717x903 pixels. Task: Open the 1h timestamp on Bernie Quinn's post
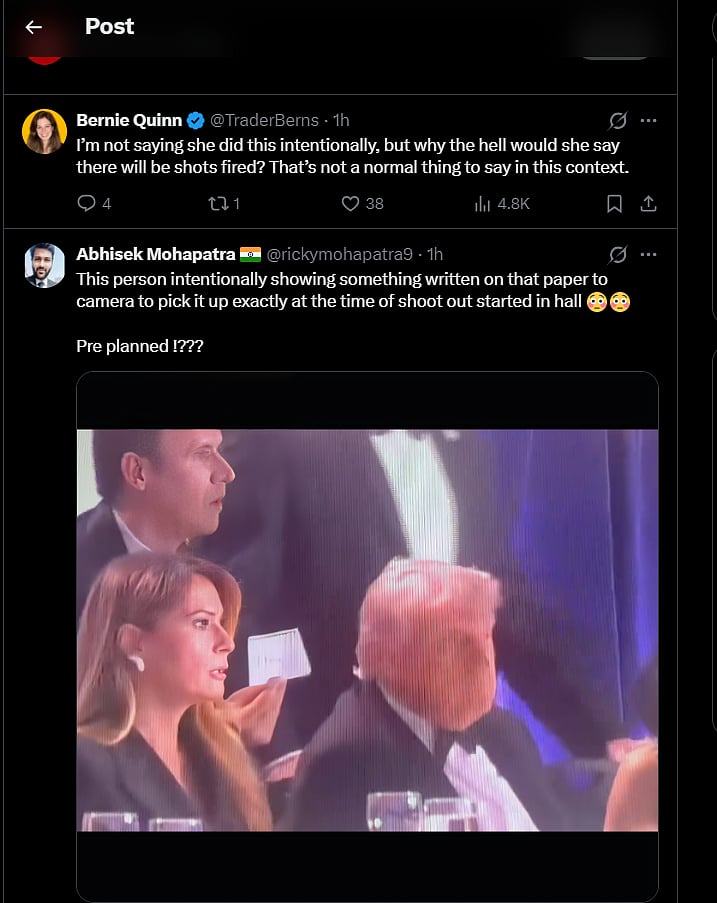click(341, 120)
